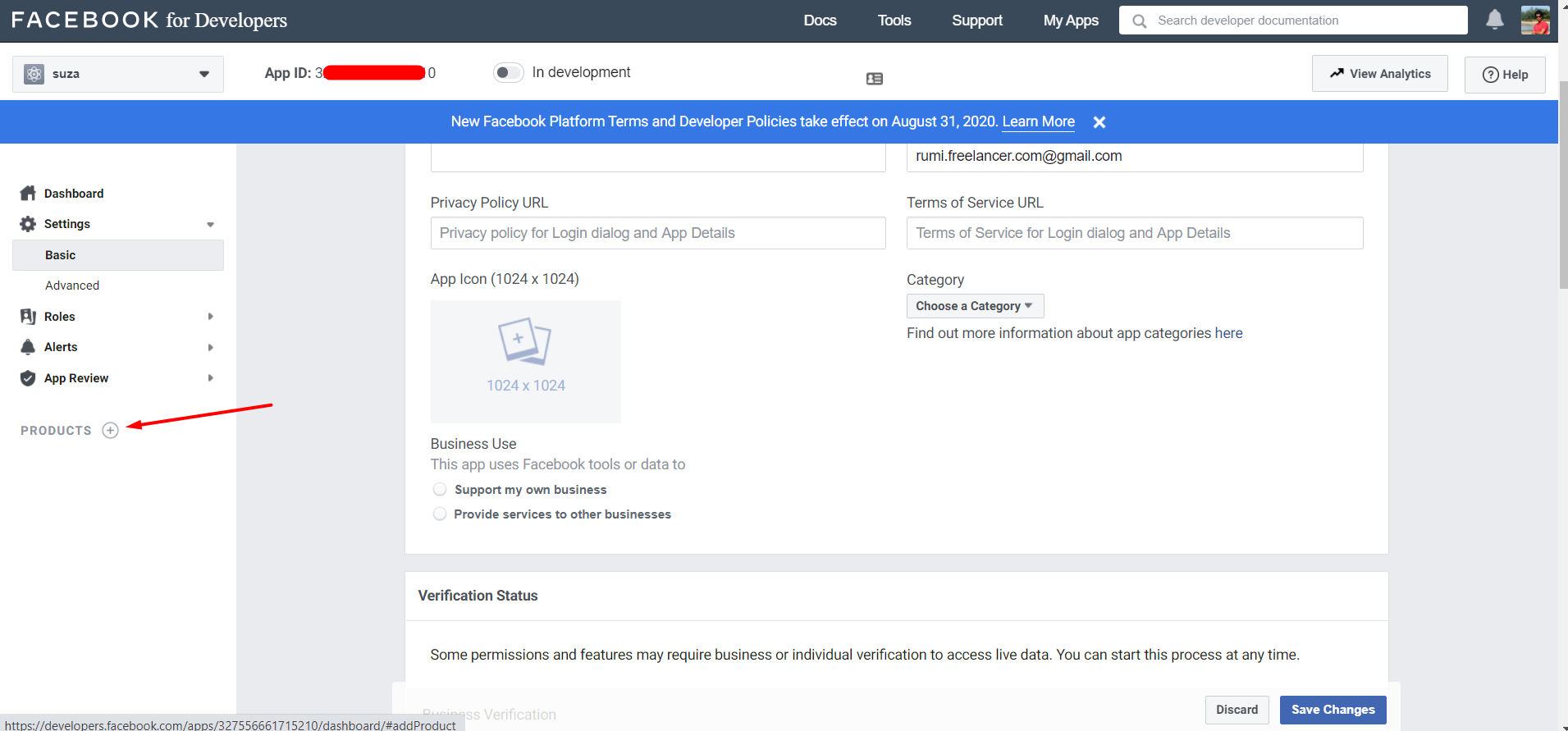Toggle the In development status switch
The width and height of the screenshot is (1568, 731).
pos(508,72)
